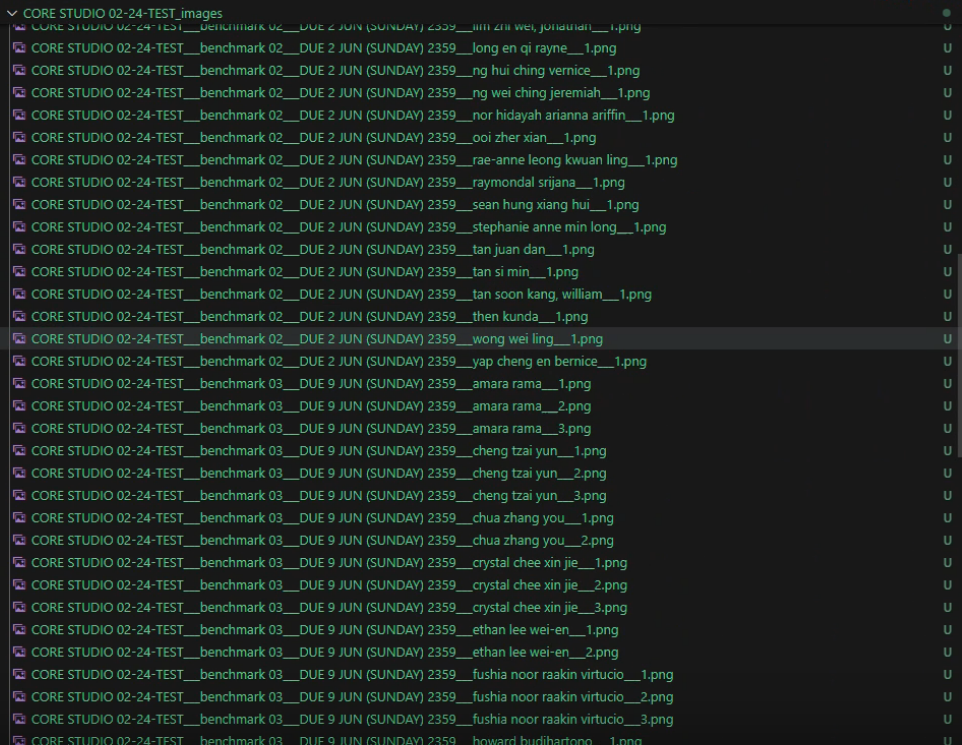Click the modified status dot on the folder header
Image resolution: width=962 pixels, height=745 pixels.
pyautogui.click(x=947, y=14)
